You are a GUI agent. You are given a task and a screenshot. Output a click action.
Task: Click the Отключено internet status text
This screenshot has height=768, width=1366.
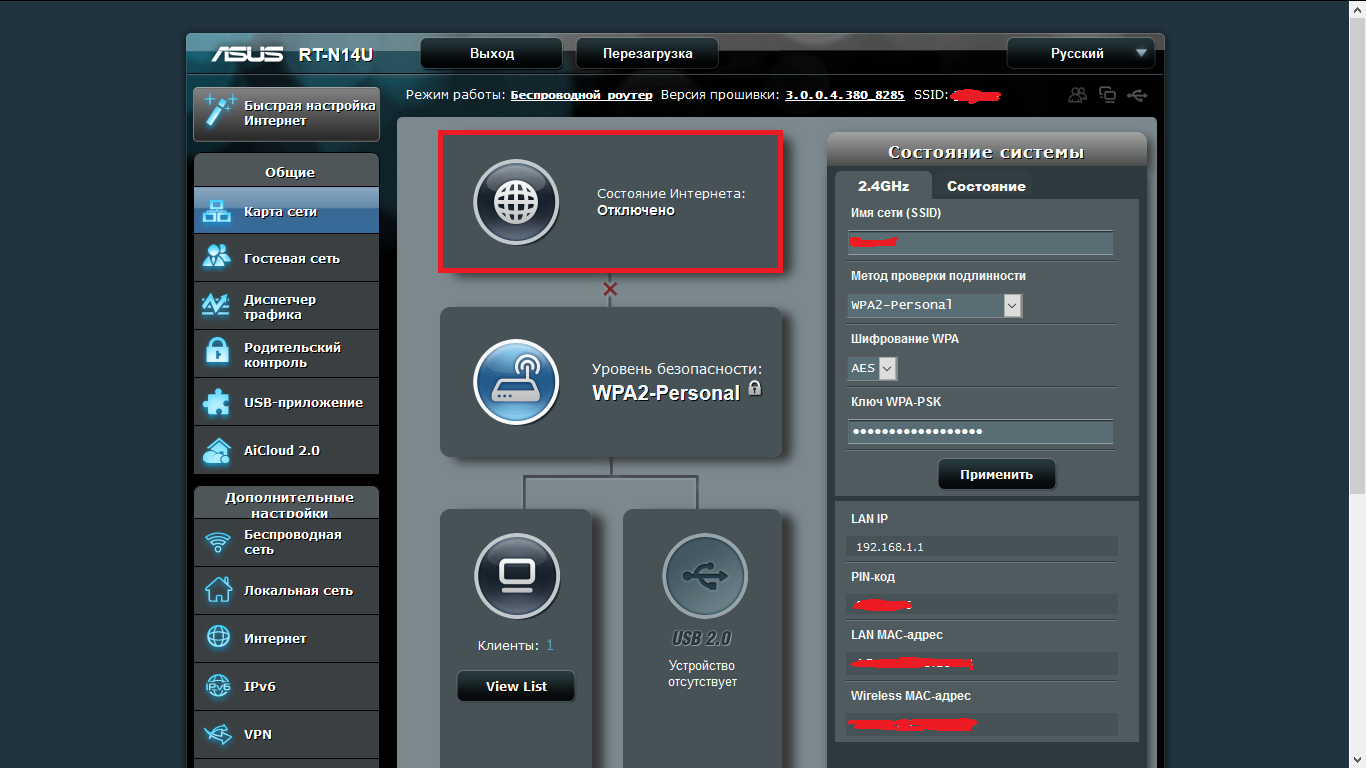coord(635,211)
